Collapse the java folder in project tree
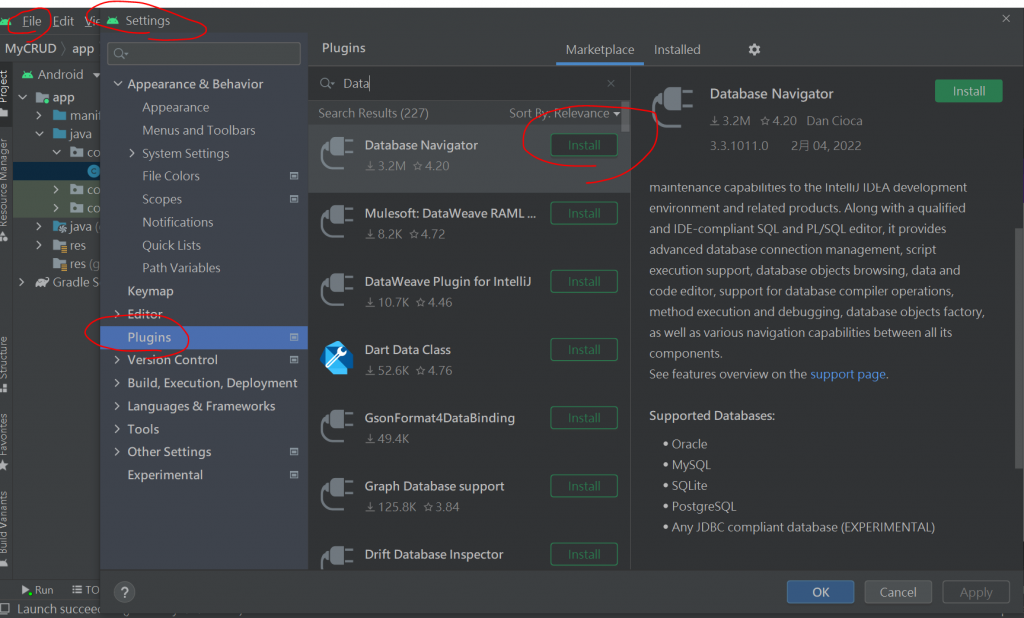 (39, 134)
